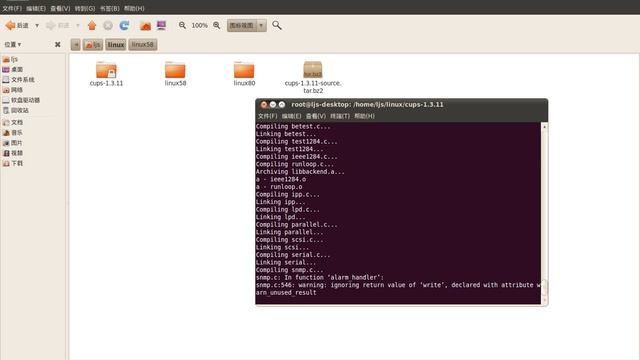Click the greyed stop loading icon
The width and height of the screenshot is (640, 360).
[108, 25]
